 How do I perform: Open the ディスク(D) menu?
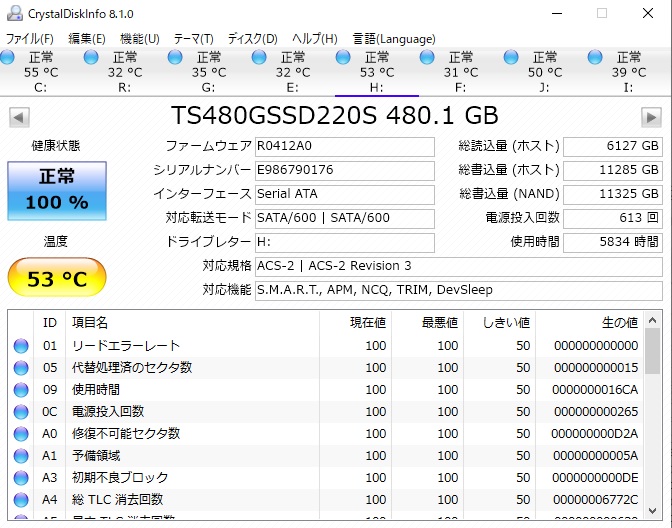click(252, 39)
